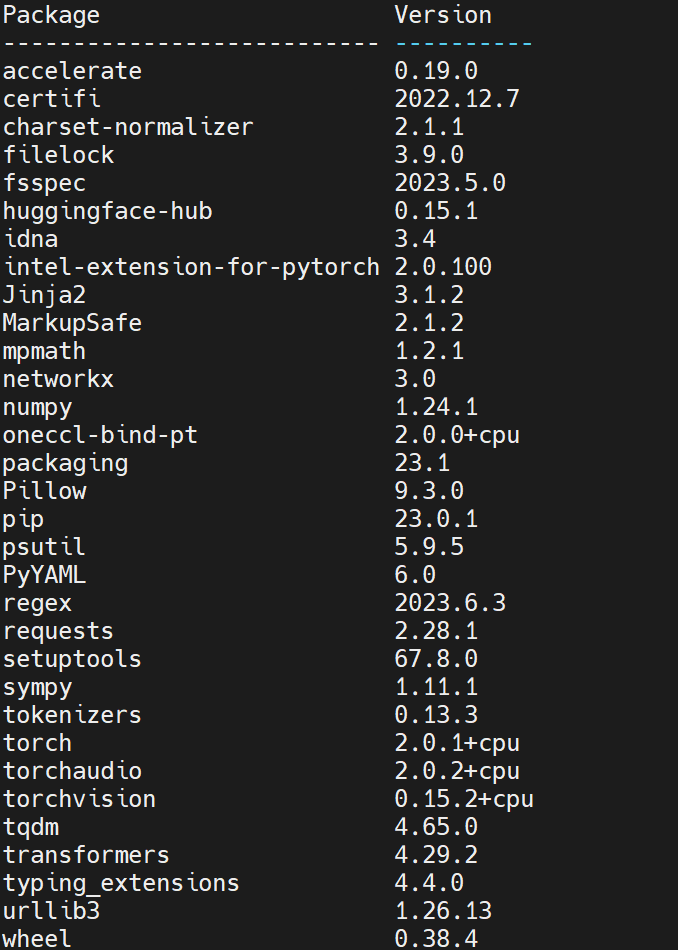678x950 pixels.
Task: Select idna version 3.4
Action: click(x=415, y=239)
